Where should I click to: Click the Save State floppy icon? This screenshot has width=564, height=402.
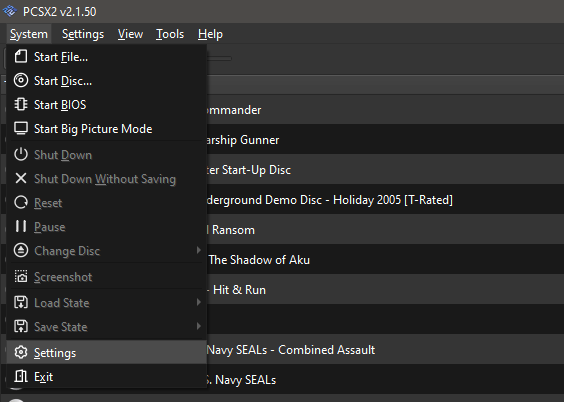pos(21,326)
